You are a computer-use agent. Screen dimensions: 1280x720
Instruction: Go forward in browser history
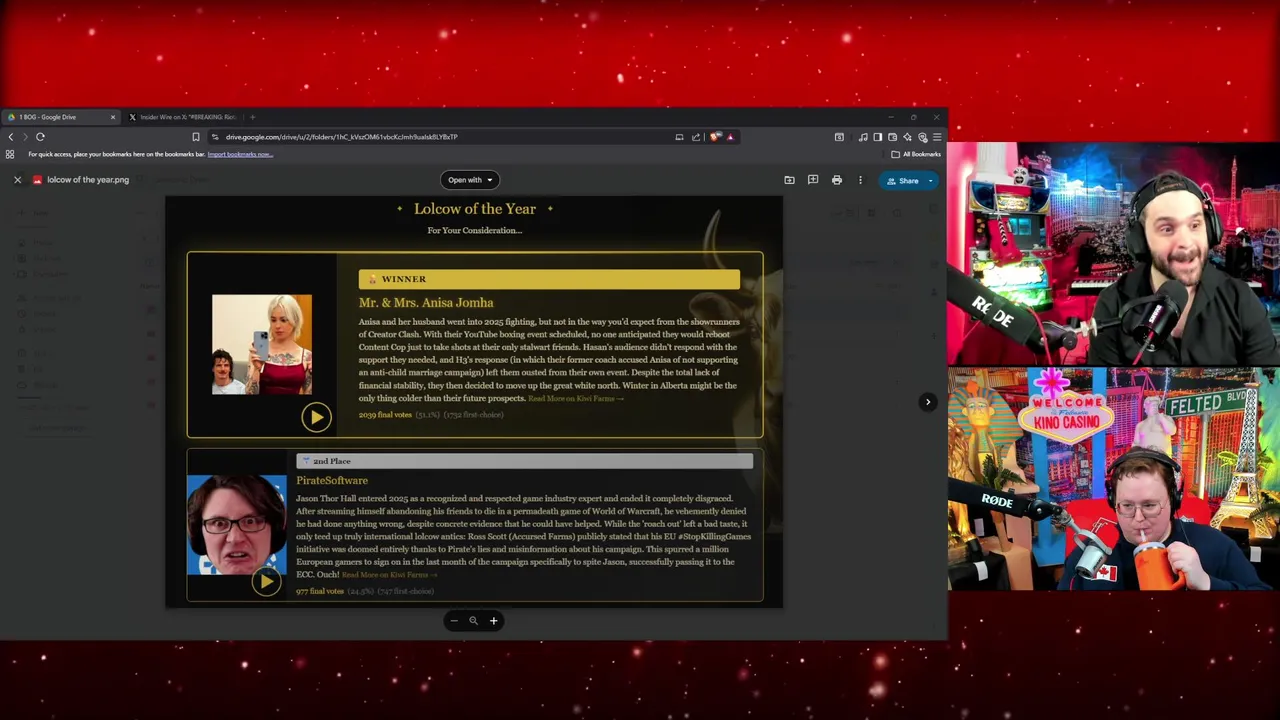25,137
